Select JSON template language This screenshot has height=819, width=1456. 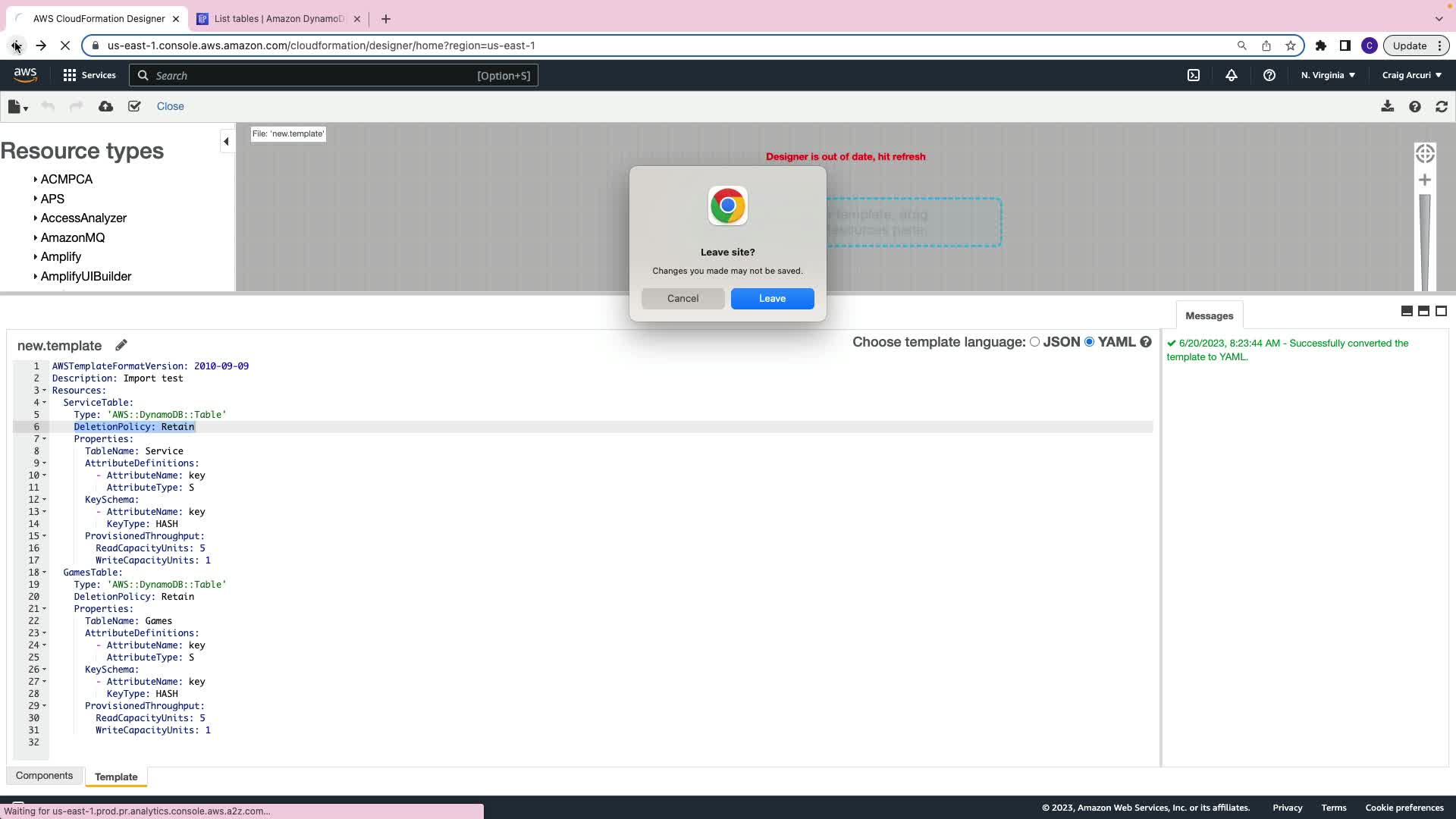(1034, 342)
